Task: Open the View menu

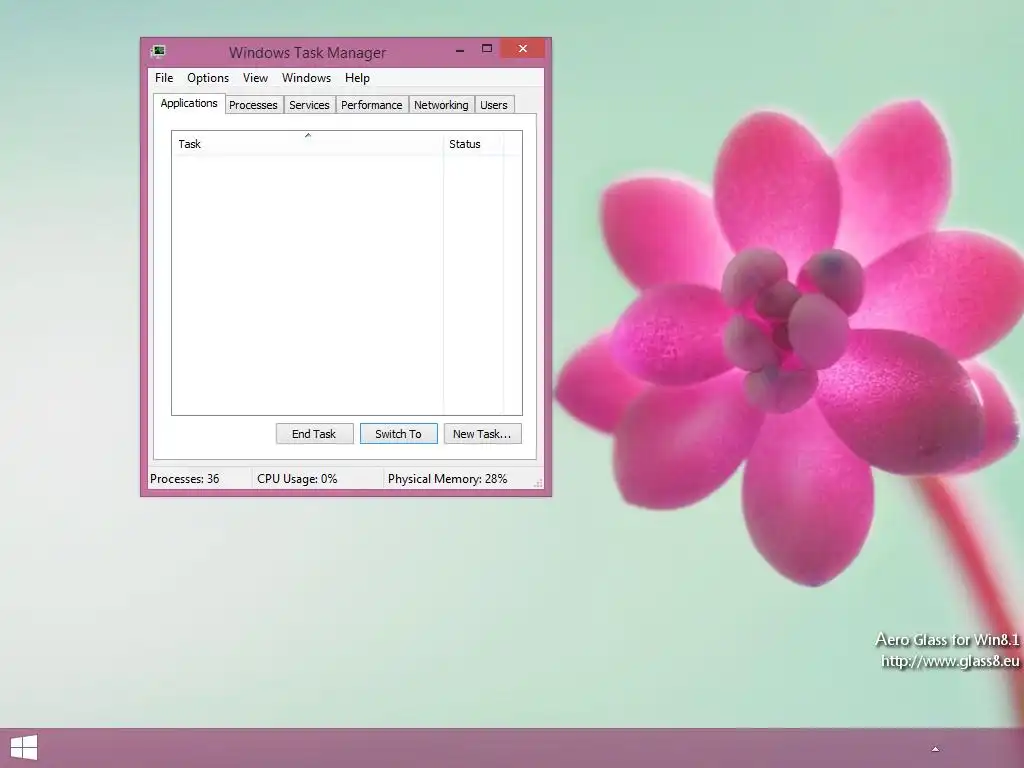Action: (x=255, y=78)
